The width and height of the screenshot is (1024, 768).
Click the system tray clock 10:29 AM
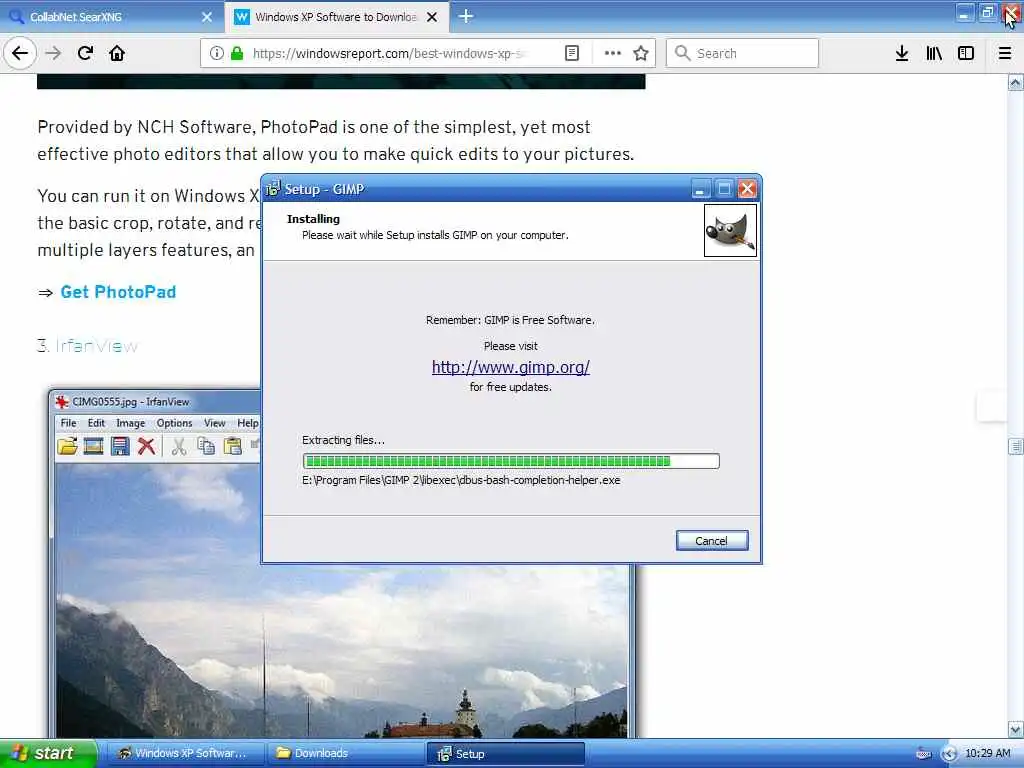tap(987, 753)
